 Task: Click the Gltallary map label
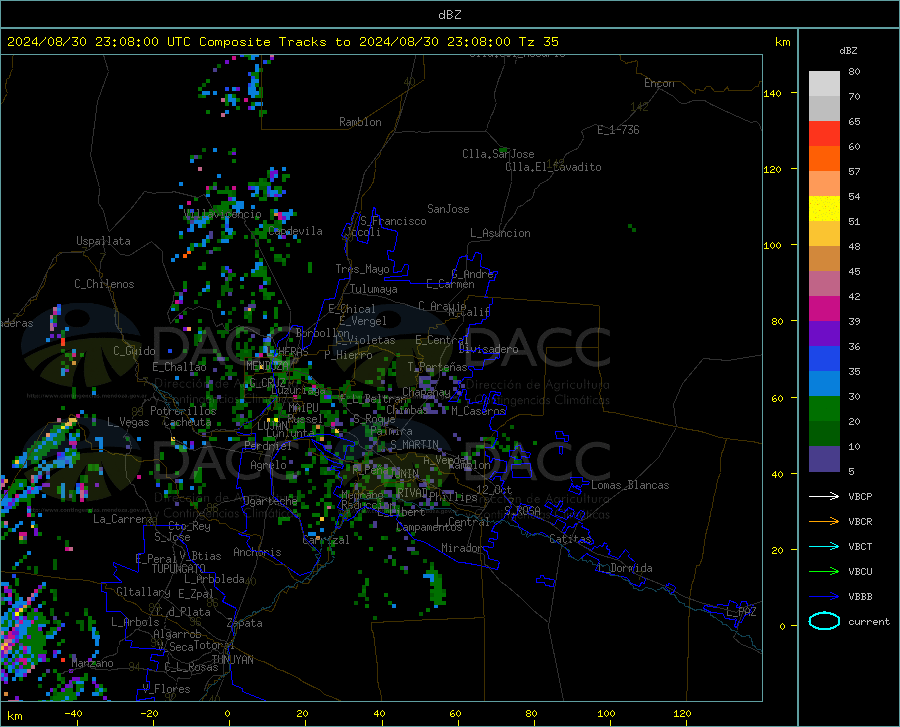tap(143, 592)
